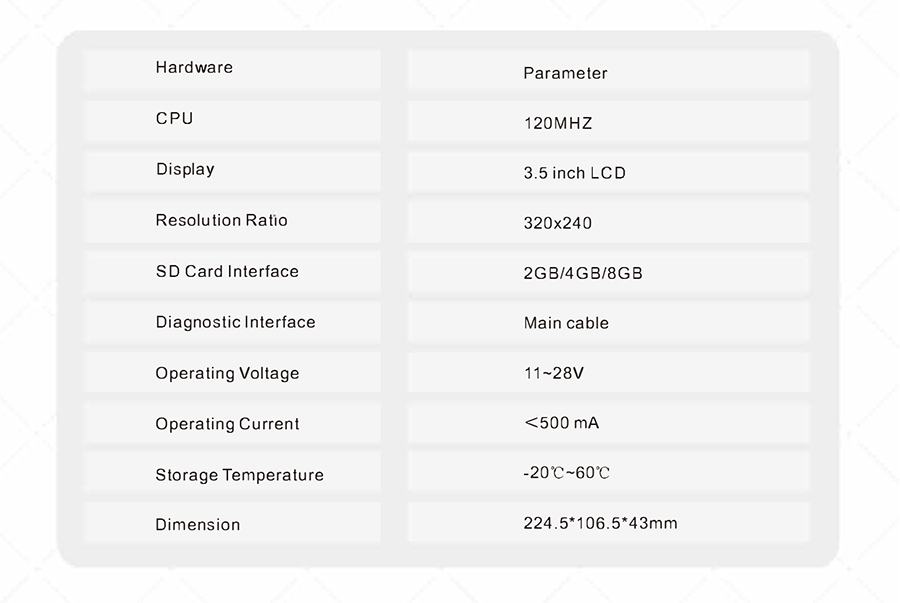The width and height of the screenshot is (900, 603).
Task: Click the <500 mA current value
Action: (x=561, y=423)
